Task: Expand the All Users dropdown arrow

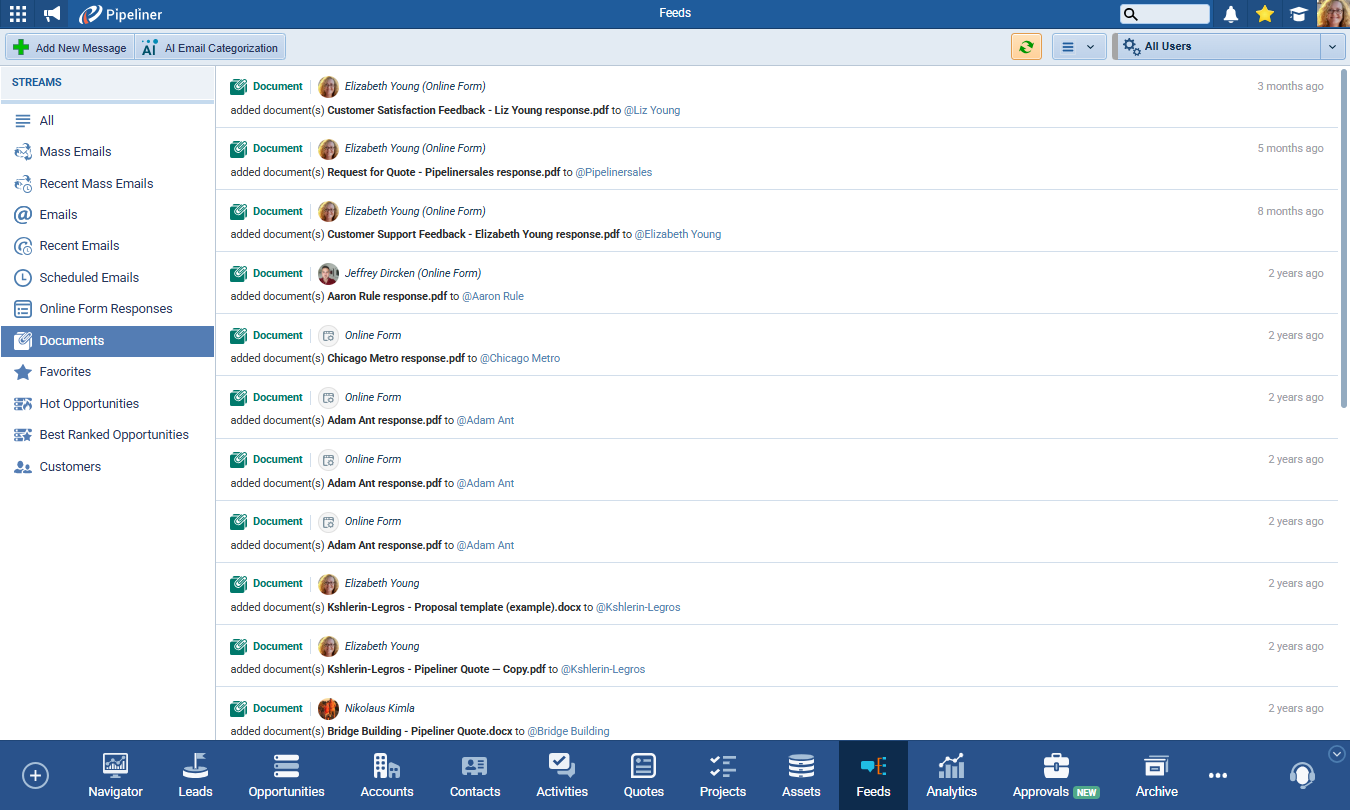Action: pos(1332,47)
